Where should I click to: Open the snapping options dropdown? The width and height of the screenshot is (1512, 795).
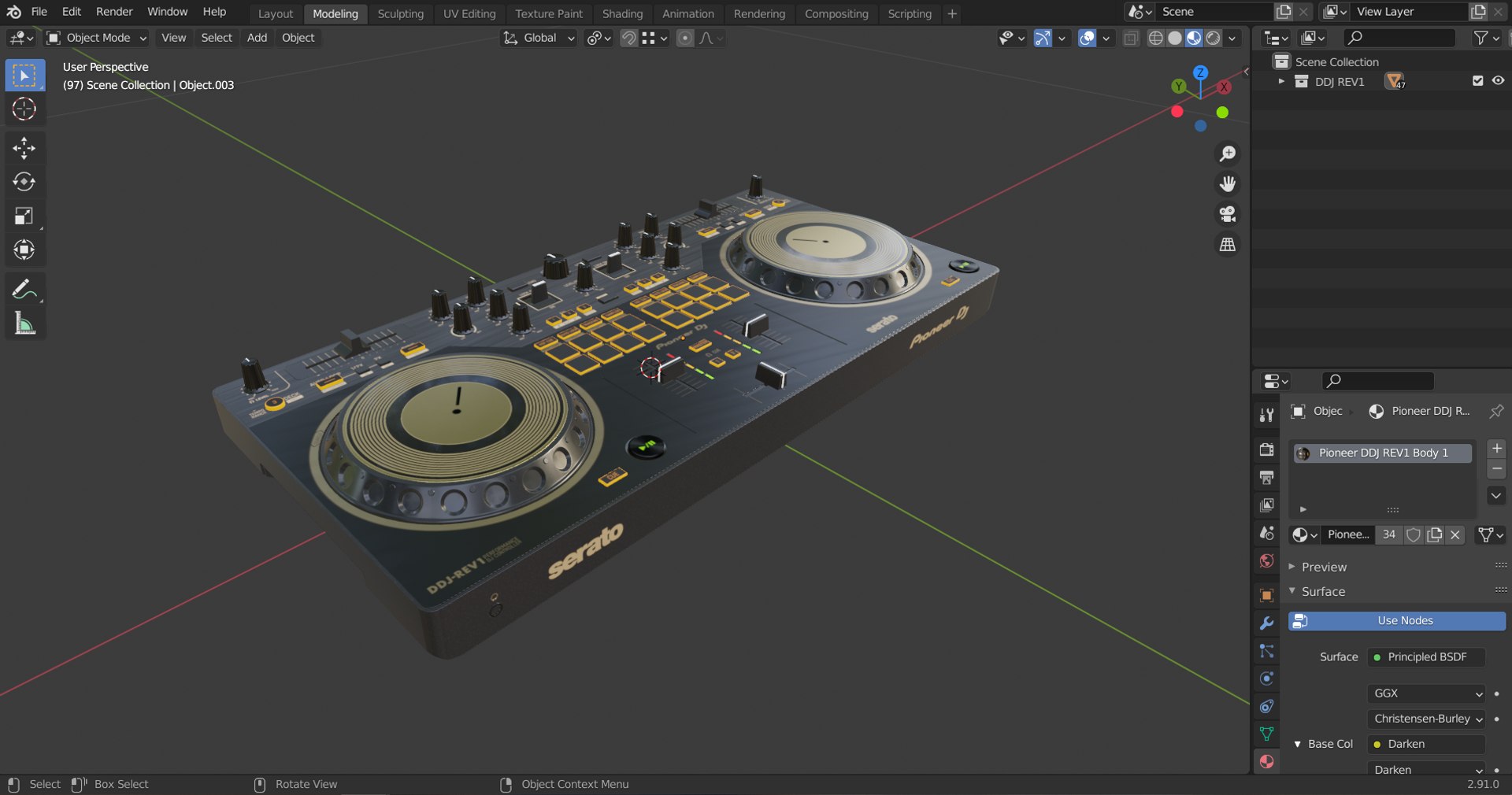(655, 38)
